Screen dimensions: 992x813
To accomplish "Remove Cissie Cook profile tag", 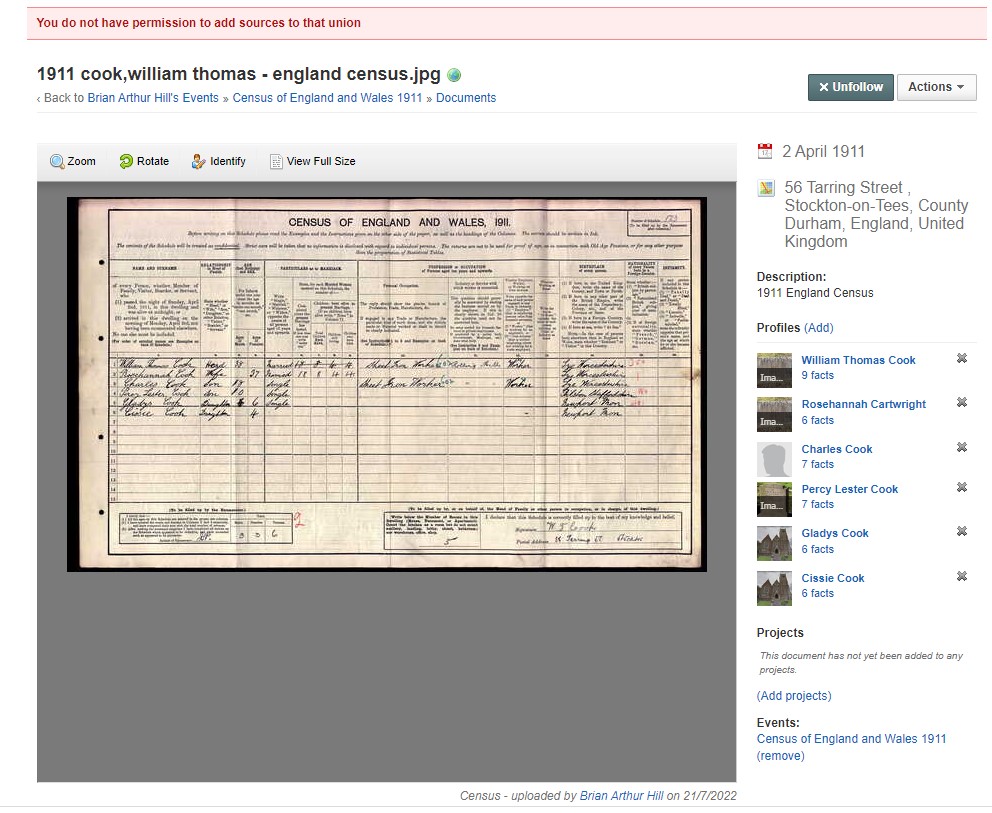I will point(962,576).
